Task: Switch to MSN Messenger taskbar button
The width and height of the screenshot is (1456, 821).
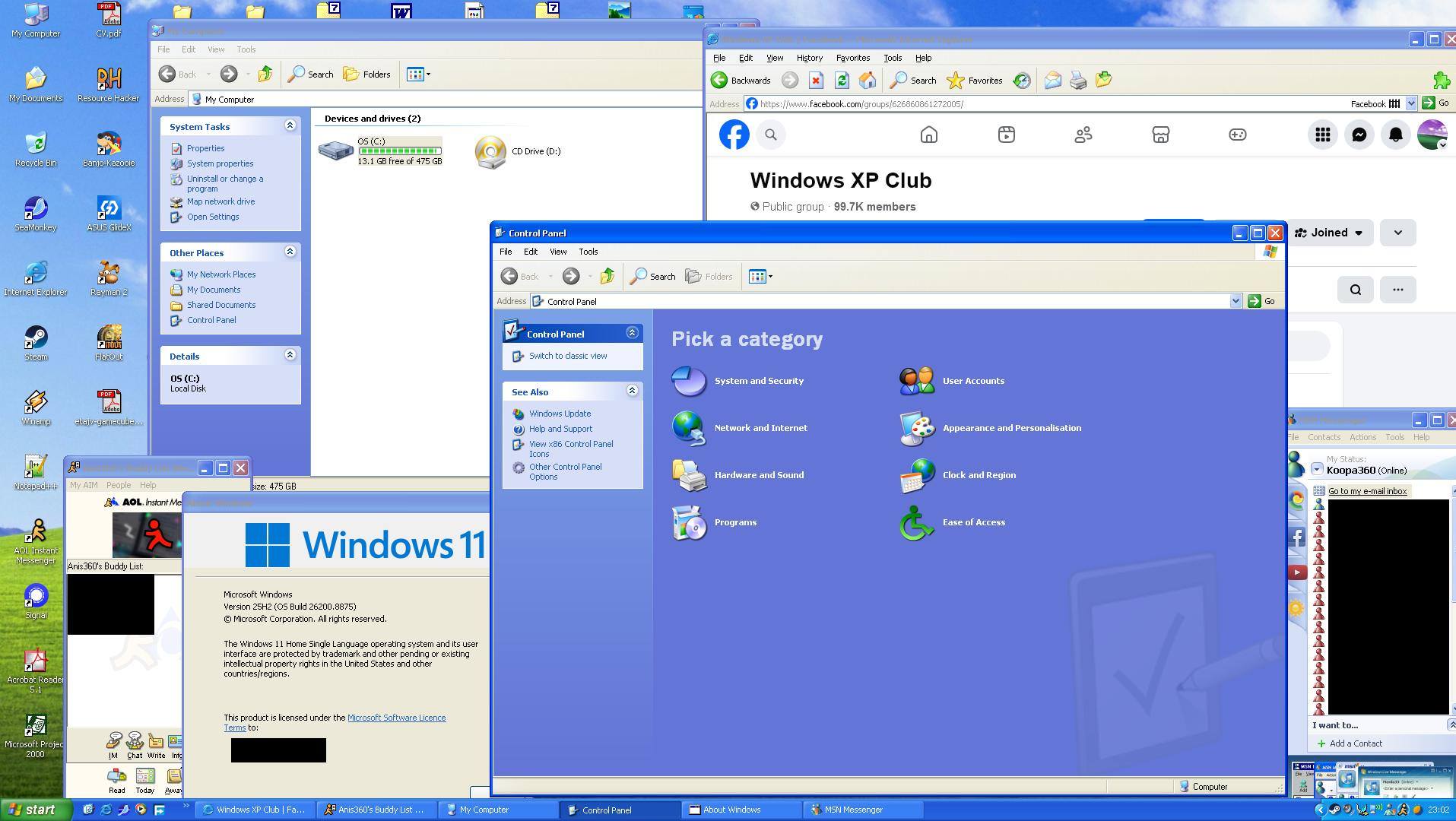Action: [x=863, y=810]
